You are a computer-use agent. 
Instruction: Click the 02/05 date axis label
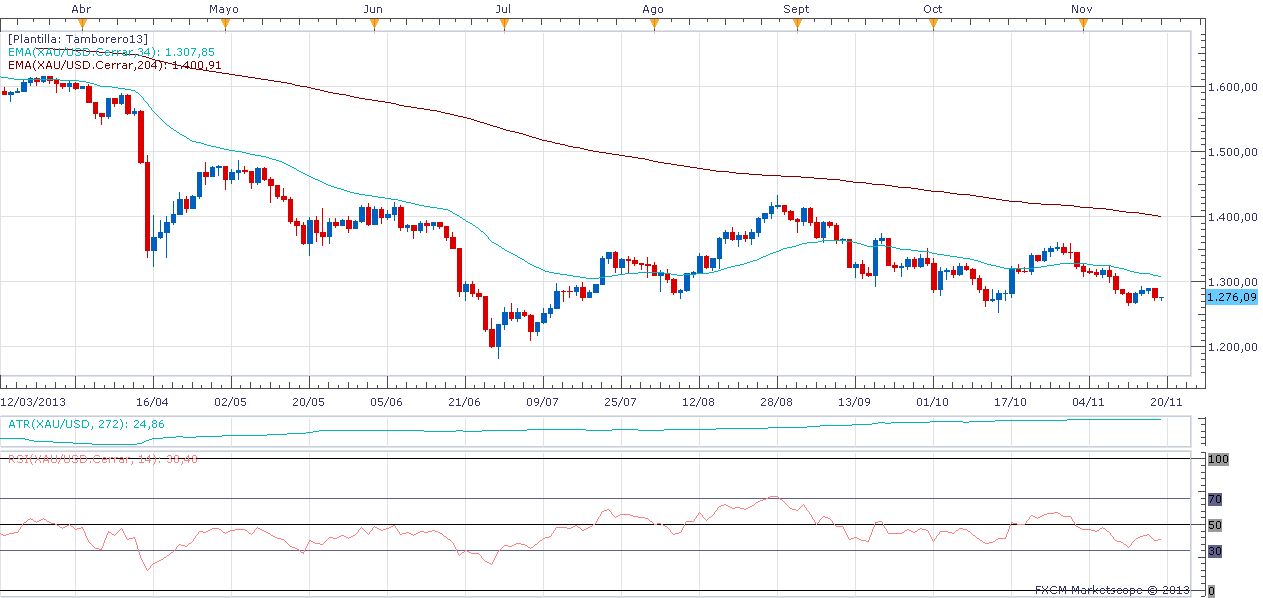pyautogui.click(x=230, y=401)
